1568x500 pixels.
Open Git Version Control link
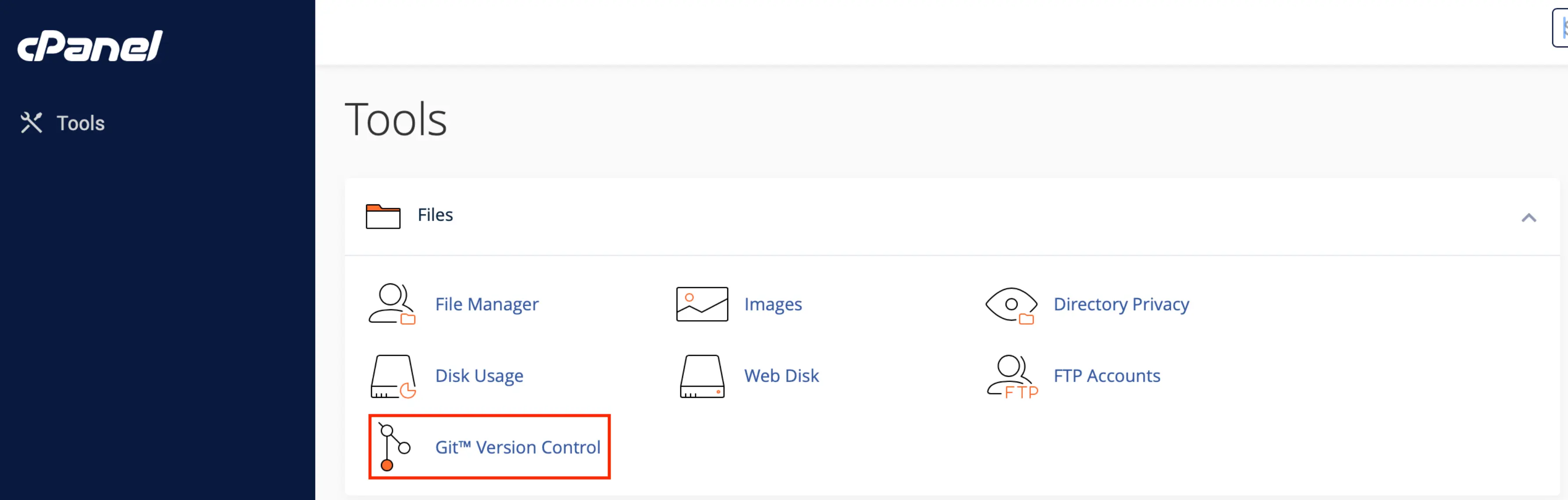518,447
